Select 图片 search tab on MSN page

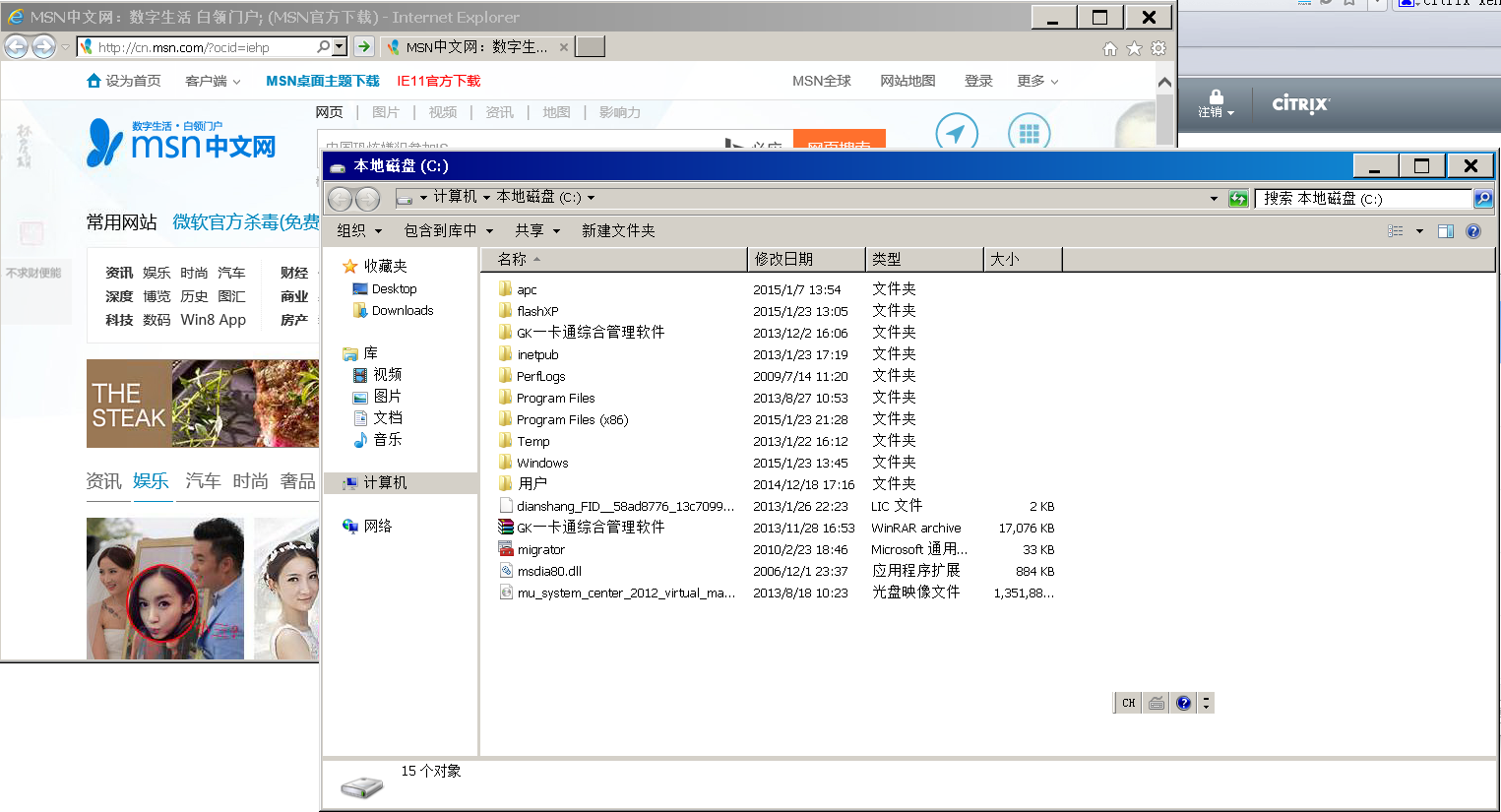386,112
